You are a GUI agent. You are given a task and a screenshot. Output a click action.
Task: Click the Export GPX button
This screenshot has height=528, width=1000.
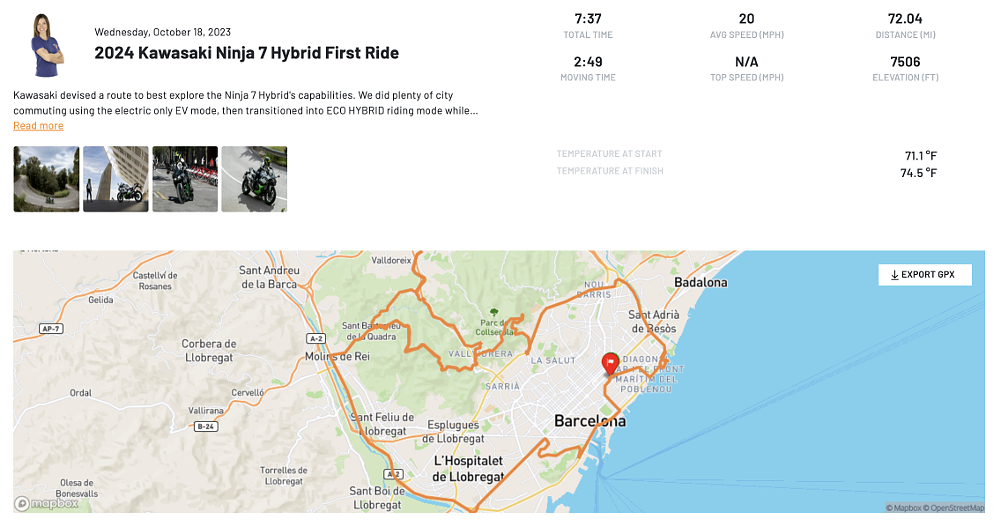coord(925,275)
